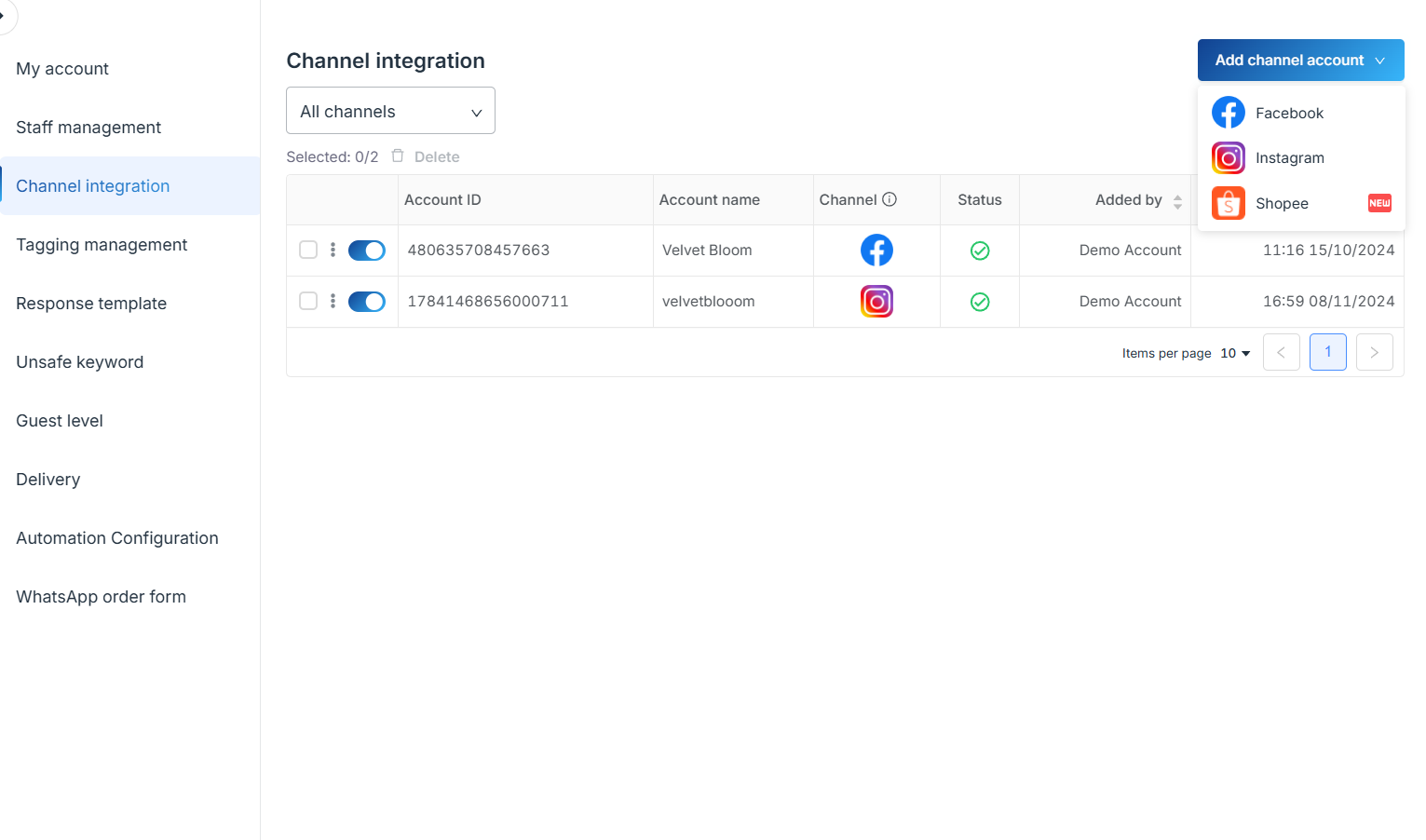1426x840 pixels.
Task: Choose Instagram in the add channel dropdown
Action: coord(1288,158)
